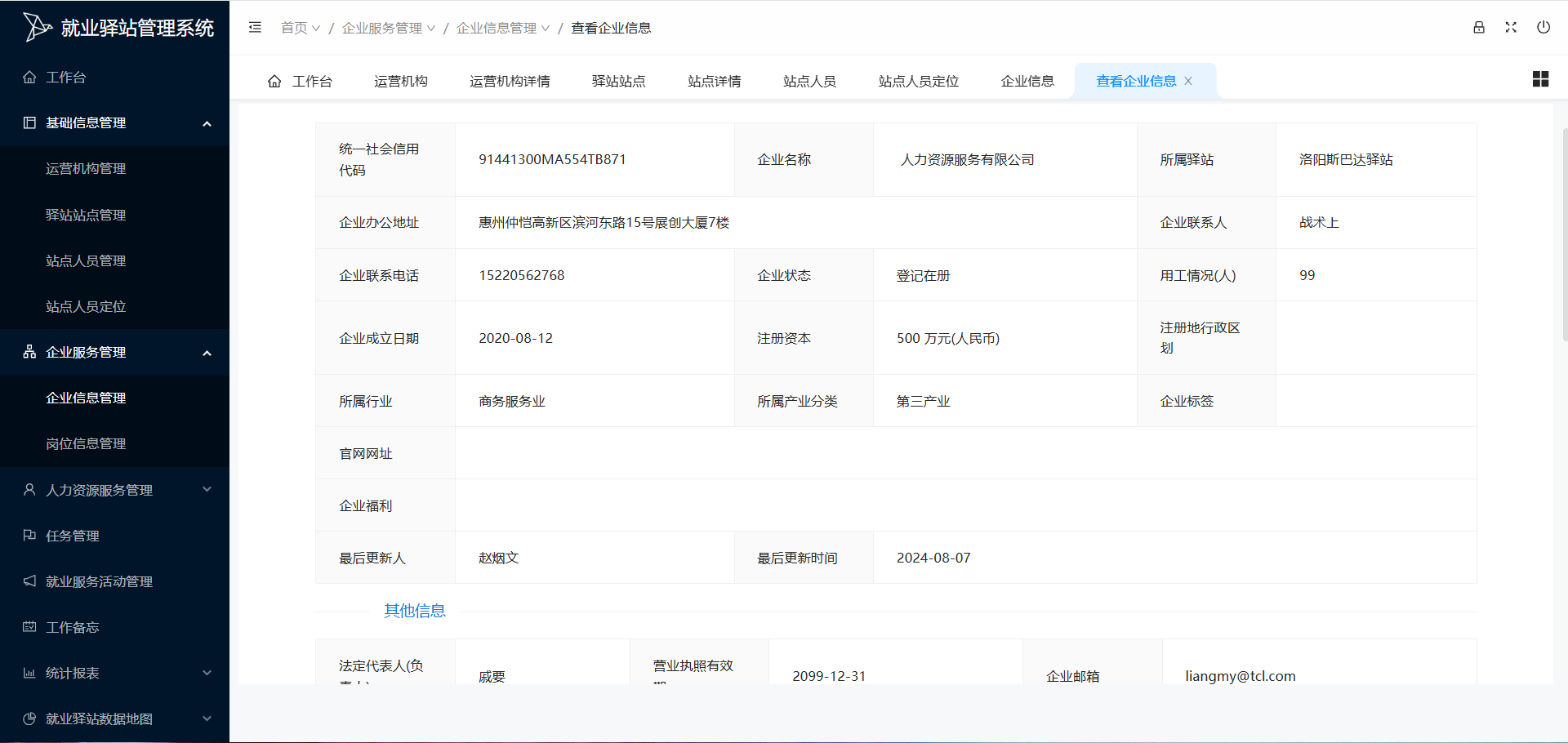Click the 任务管理 flag icon
The image size is (1568, 743).
(x=29, y=535)
